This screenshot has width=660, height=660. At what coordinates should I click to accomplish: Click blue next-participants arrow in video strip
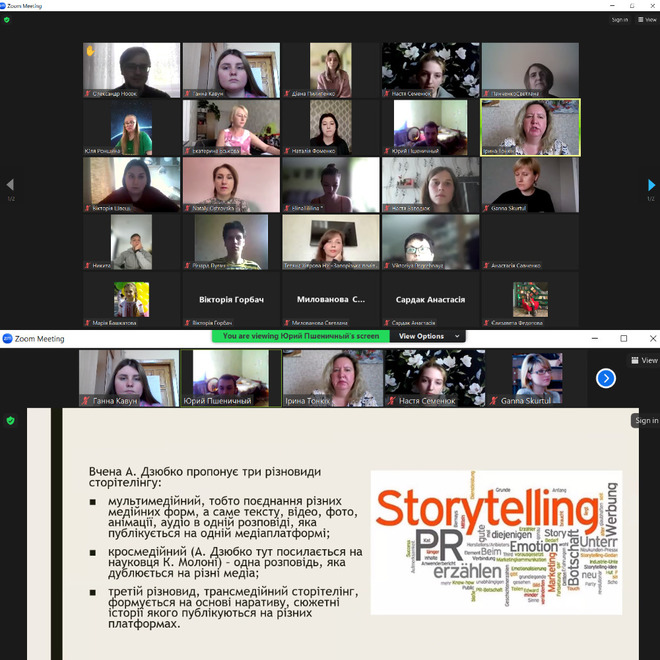click(606, 378)
